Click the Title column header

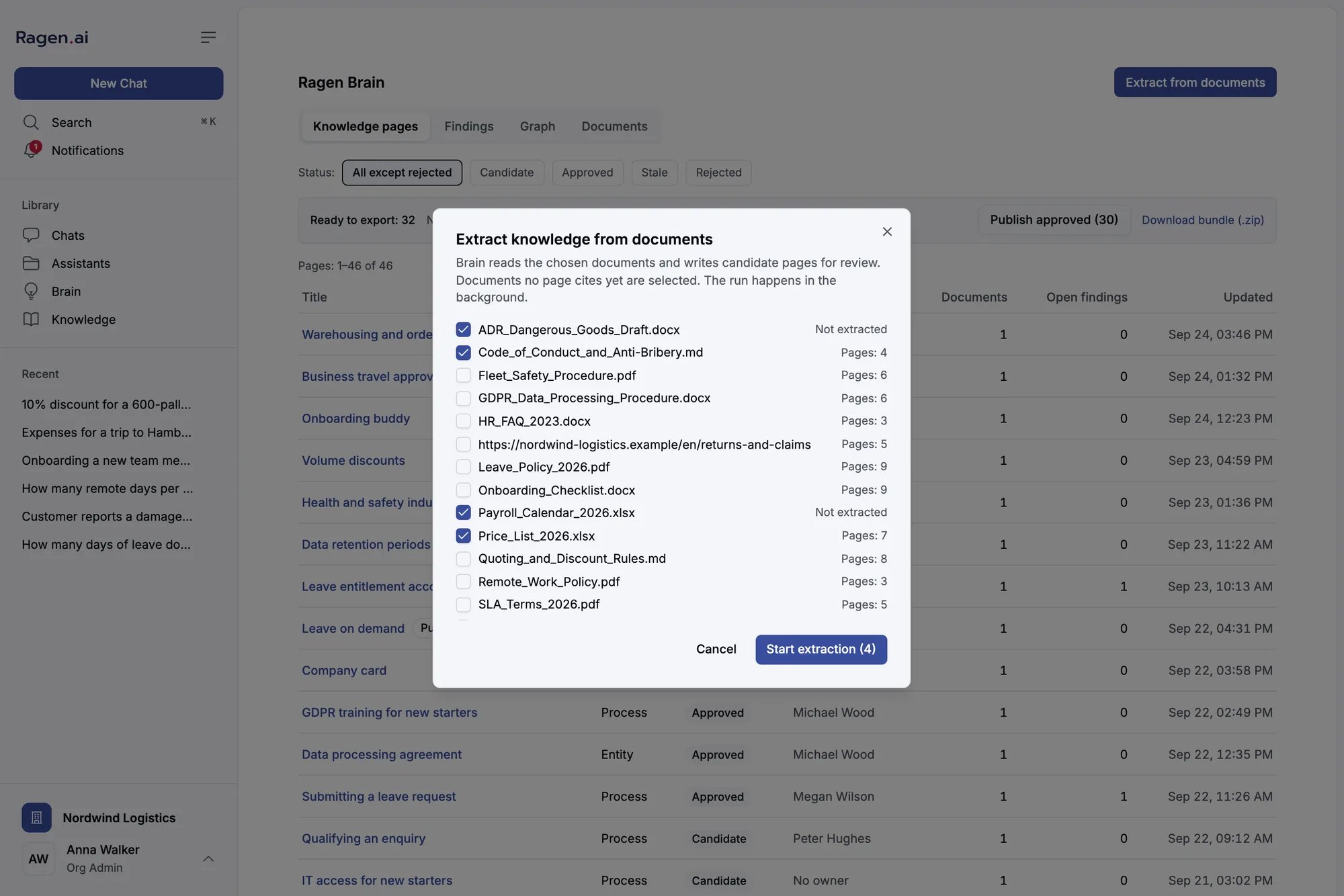[x=314, y=297]
